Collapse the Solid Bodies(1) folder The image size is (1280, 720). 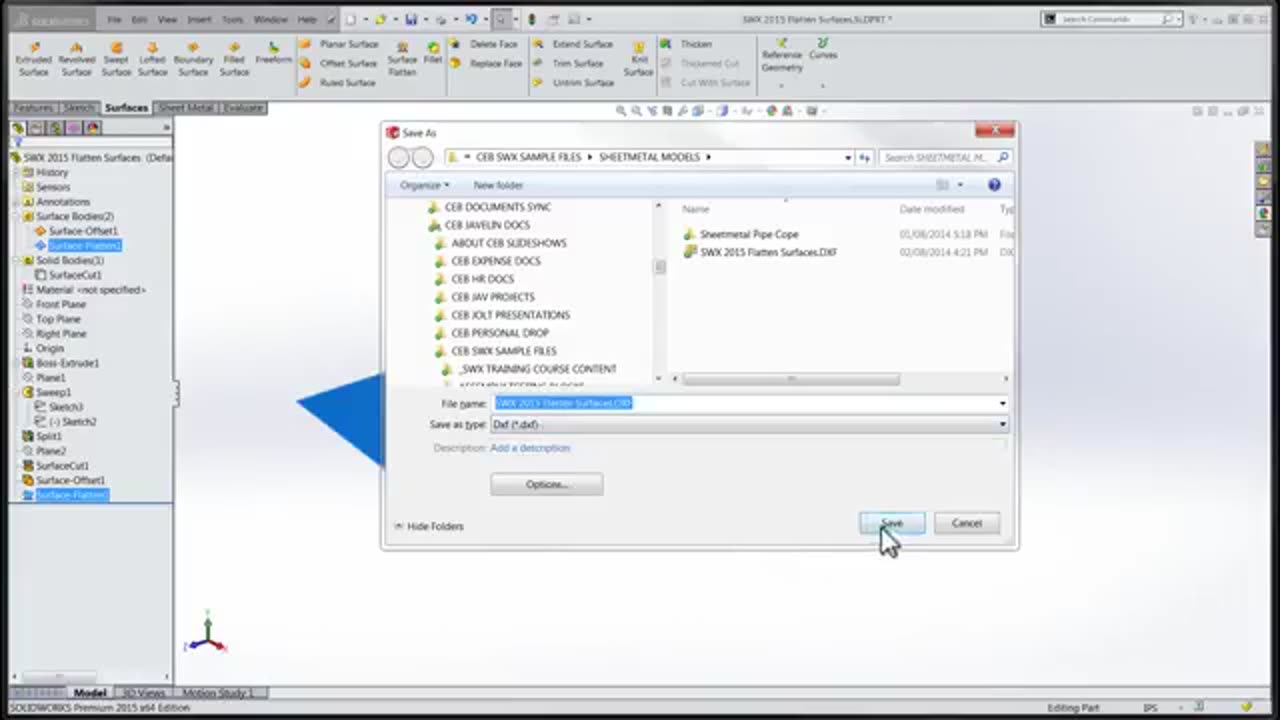[x=16, y=260]
